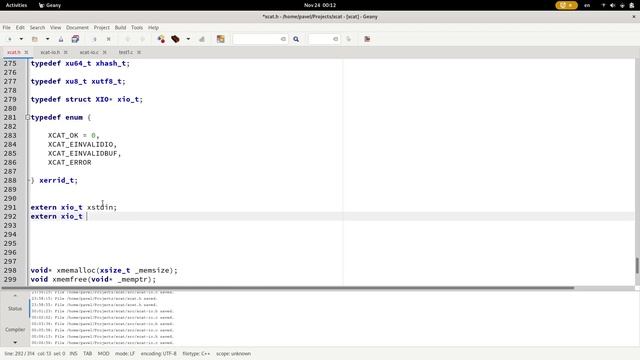Click the Reload file toolbar icon
The width and height of the screenshot is (640, 360).
[x=95, y=39]
